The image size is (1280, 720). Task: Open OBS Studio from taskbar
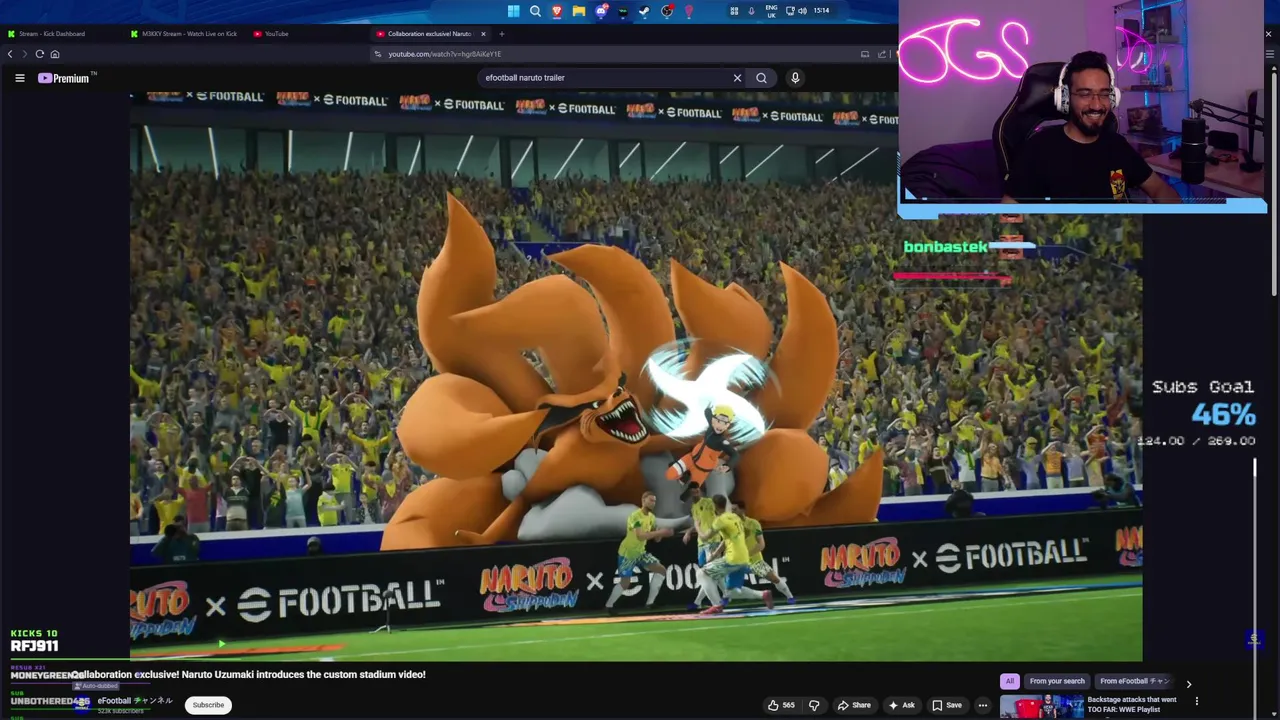click(667, 11)
